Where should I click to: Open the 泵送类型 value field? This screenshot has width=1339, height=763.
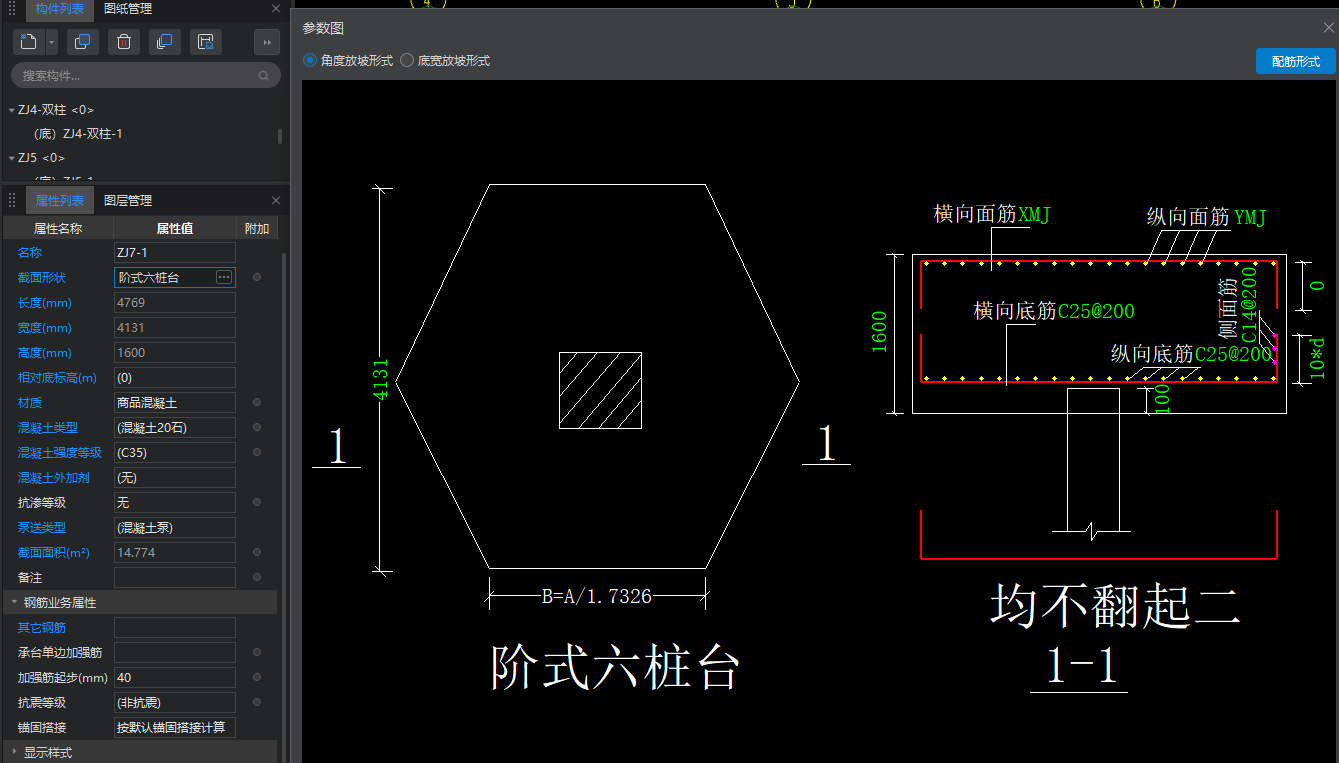point(175,527)
